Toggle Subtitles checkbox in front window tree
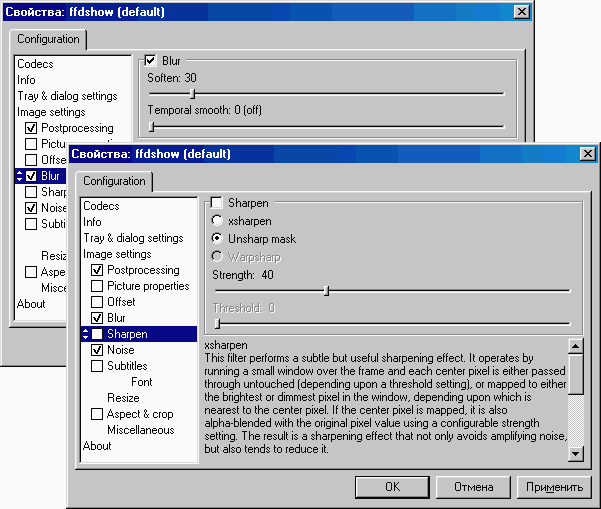The width and height of the screenshot is (601, 509). [97, 366]
